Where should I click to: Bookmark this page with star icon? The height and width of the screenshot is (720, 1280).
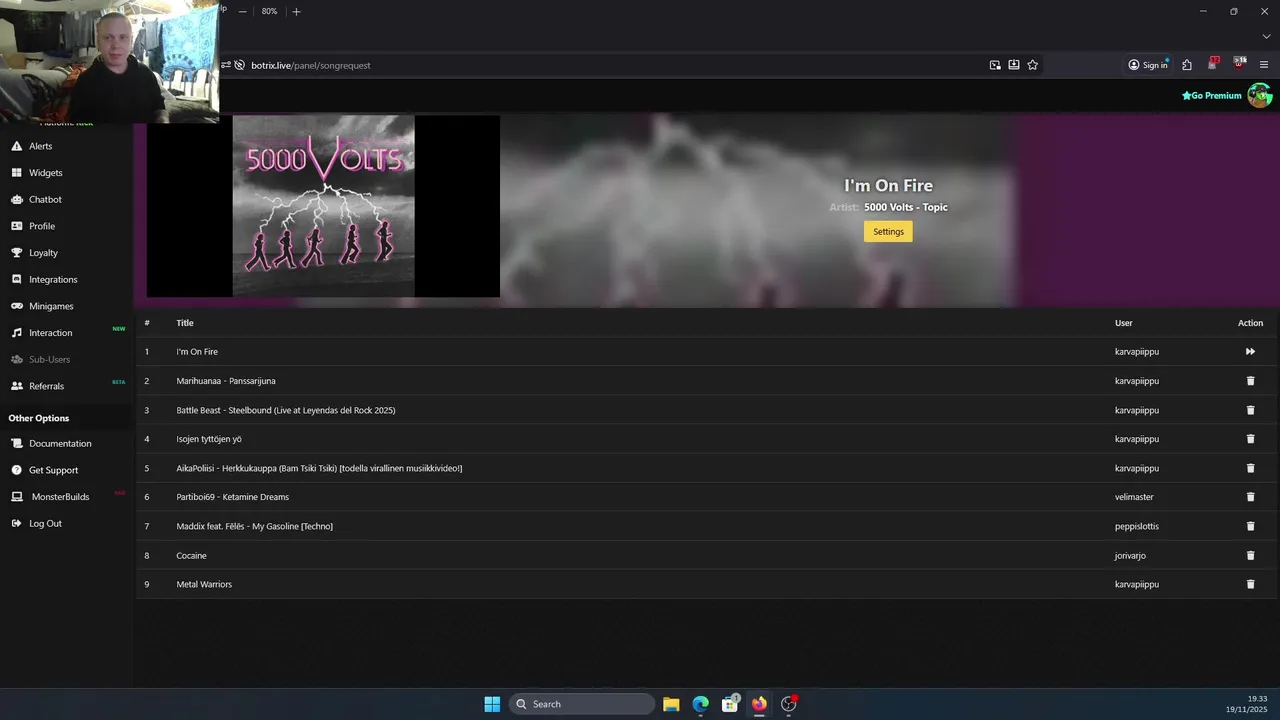(x=1033, y=65)
